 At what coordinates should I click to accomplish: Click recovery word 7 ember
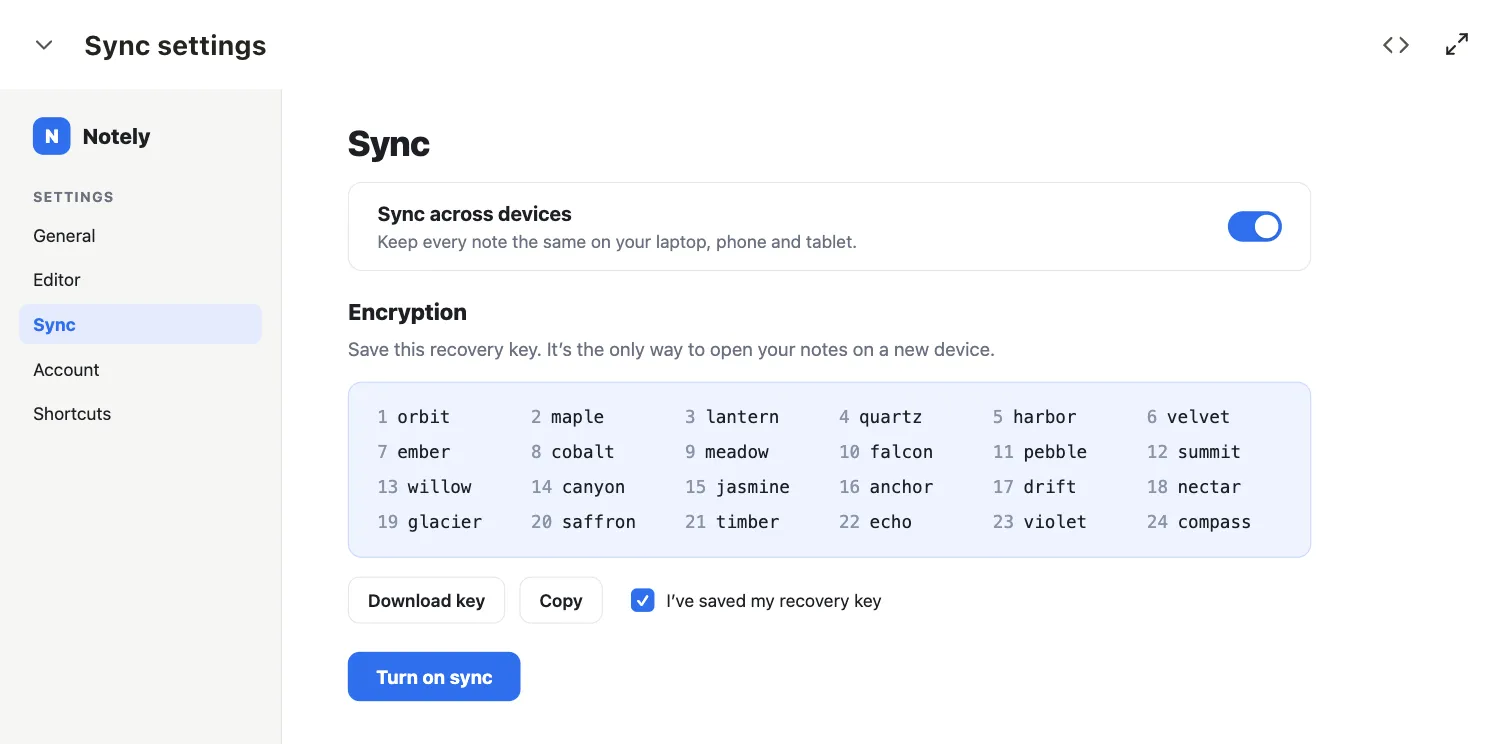click(x=414, y=452)
